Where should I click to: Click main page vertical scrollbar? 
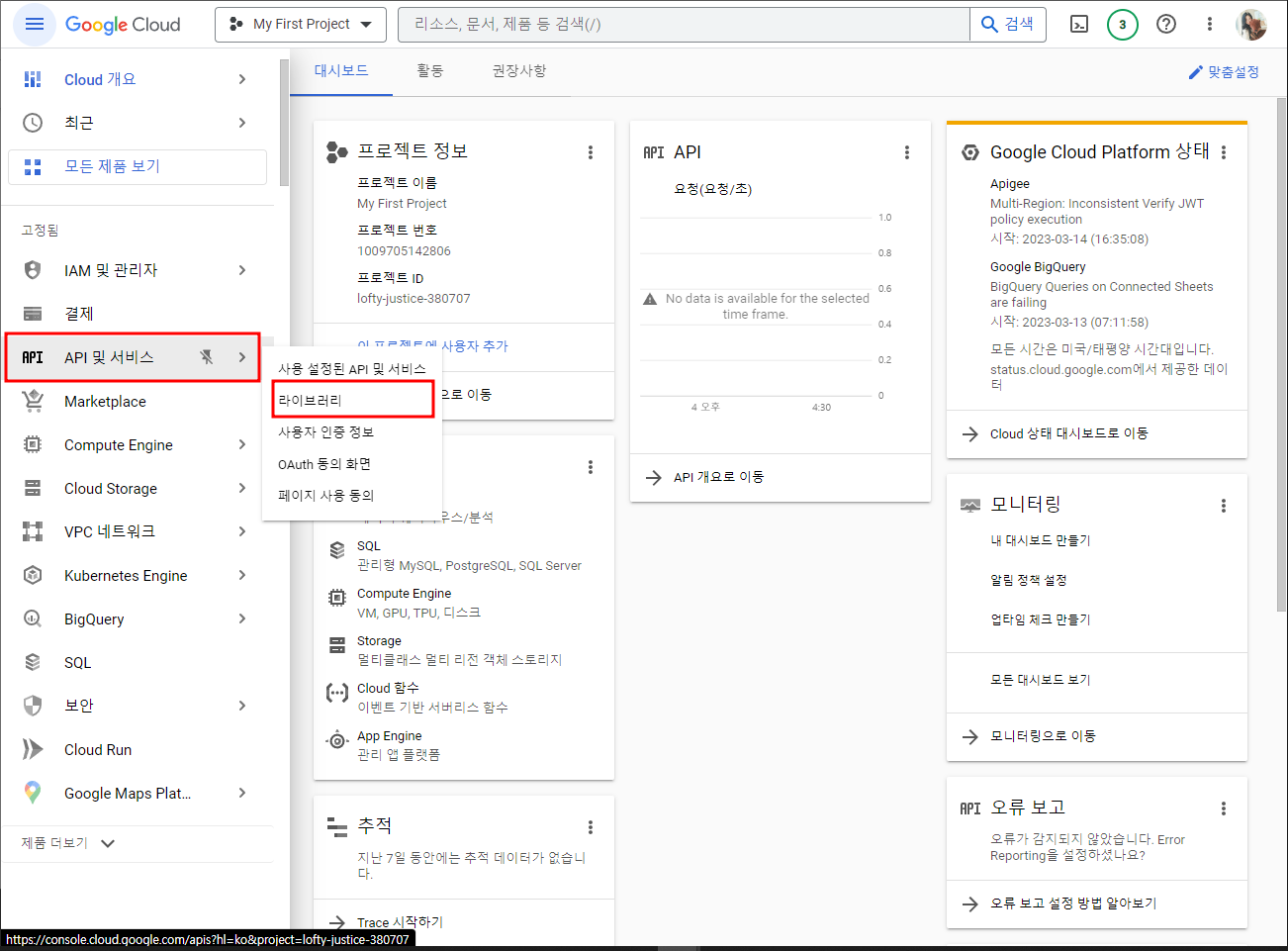click(x=1282, y=356)
